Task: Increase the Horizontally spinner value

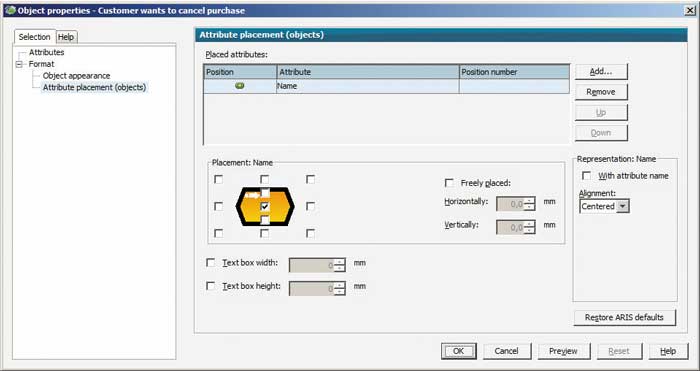Action: click(529, 201)
